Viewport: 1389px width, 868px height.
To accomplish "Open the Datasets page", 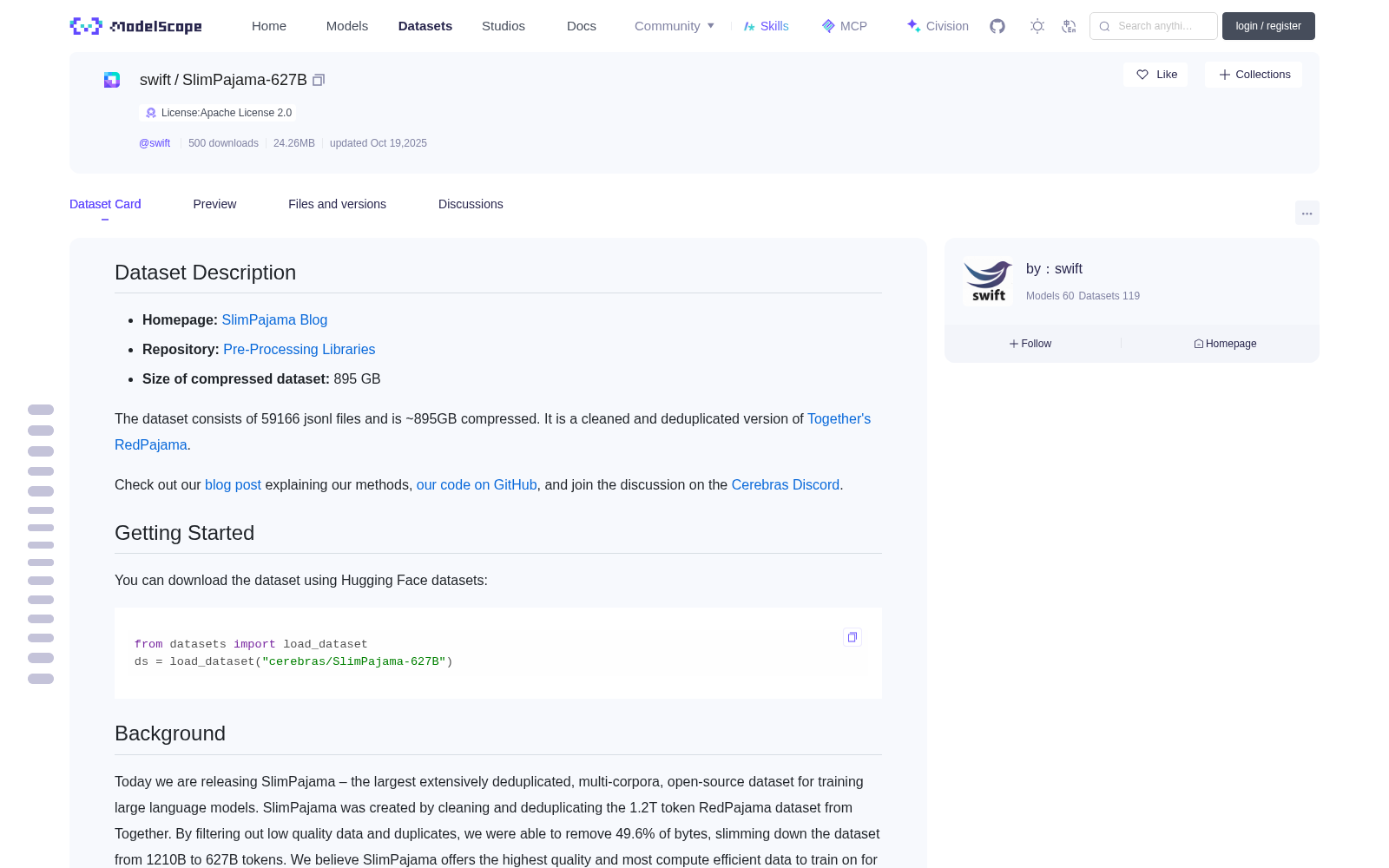I will [425, 26].
